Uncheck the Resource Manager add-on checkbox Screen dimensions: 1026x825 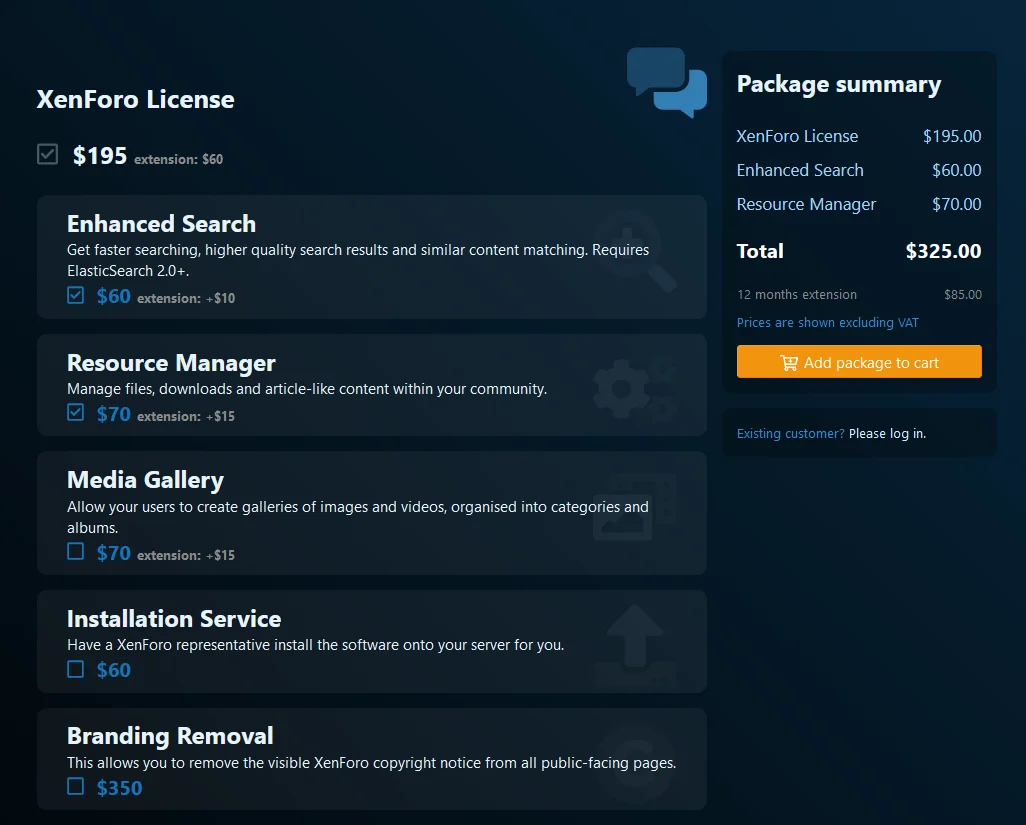tap(75, 413)
